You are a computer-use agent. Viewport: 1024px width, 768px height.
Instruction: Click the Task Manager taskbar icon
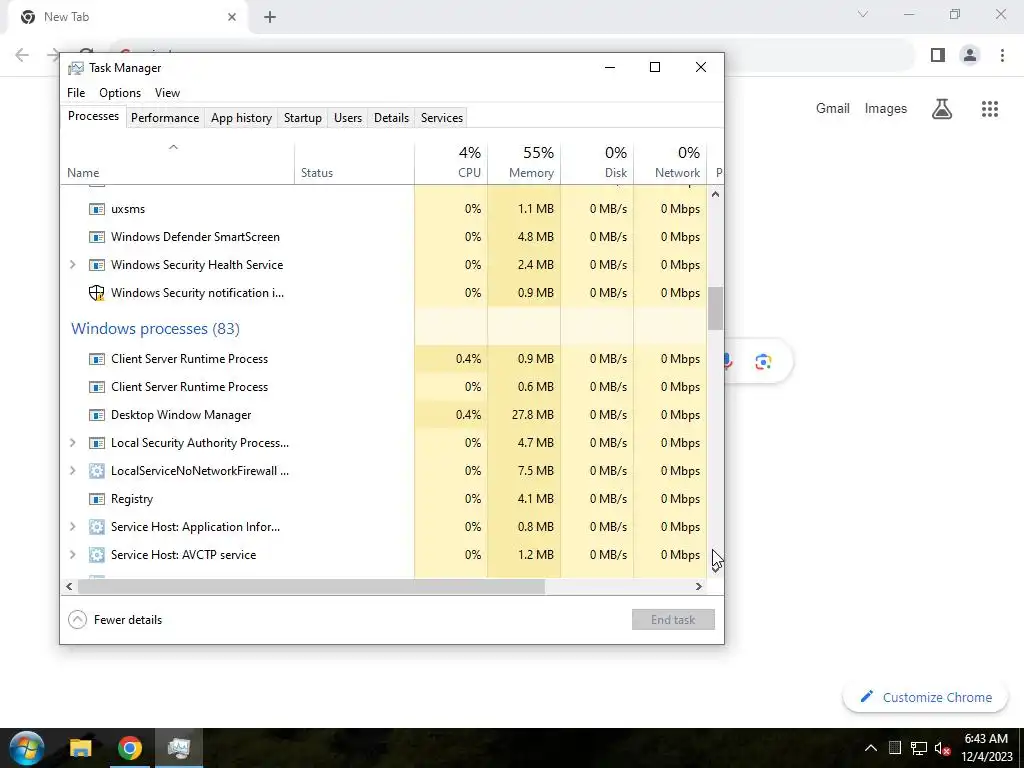tap(178, 748)
